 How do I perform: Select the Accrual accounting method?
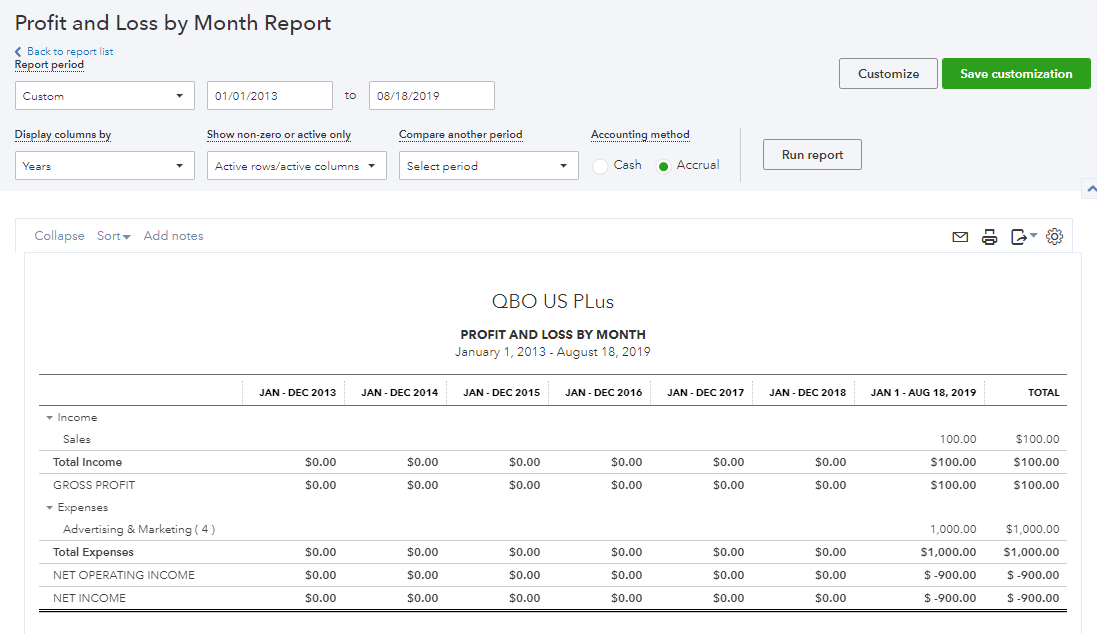pos(663,166)
